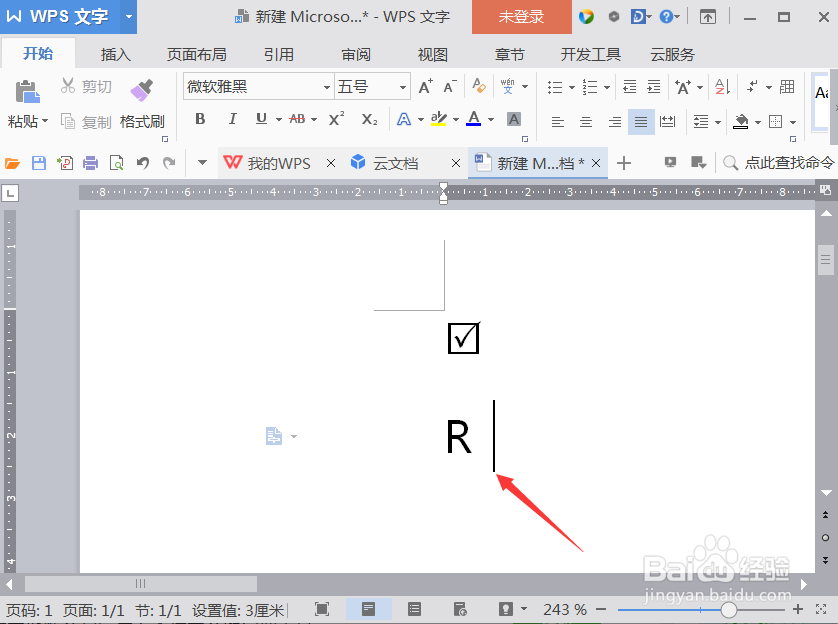Toggle italic formatting

tap(231, 120)
